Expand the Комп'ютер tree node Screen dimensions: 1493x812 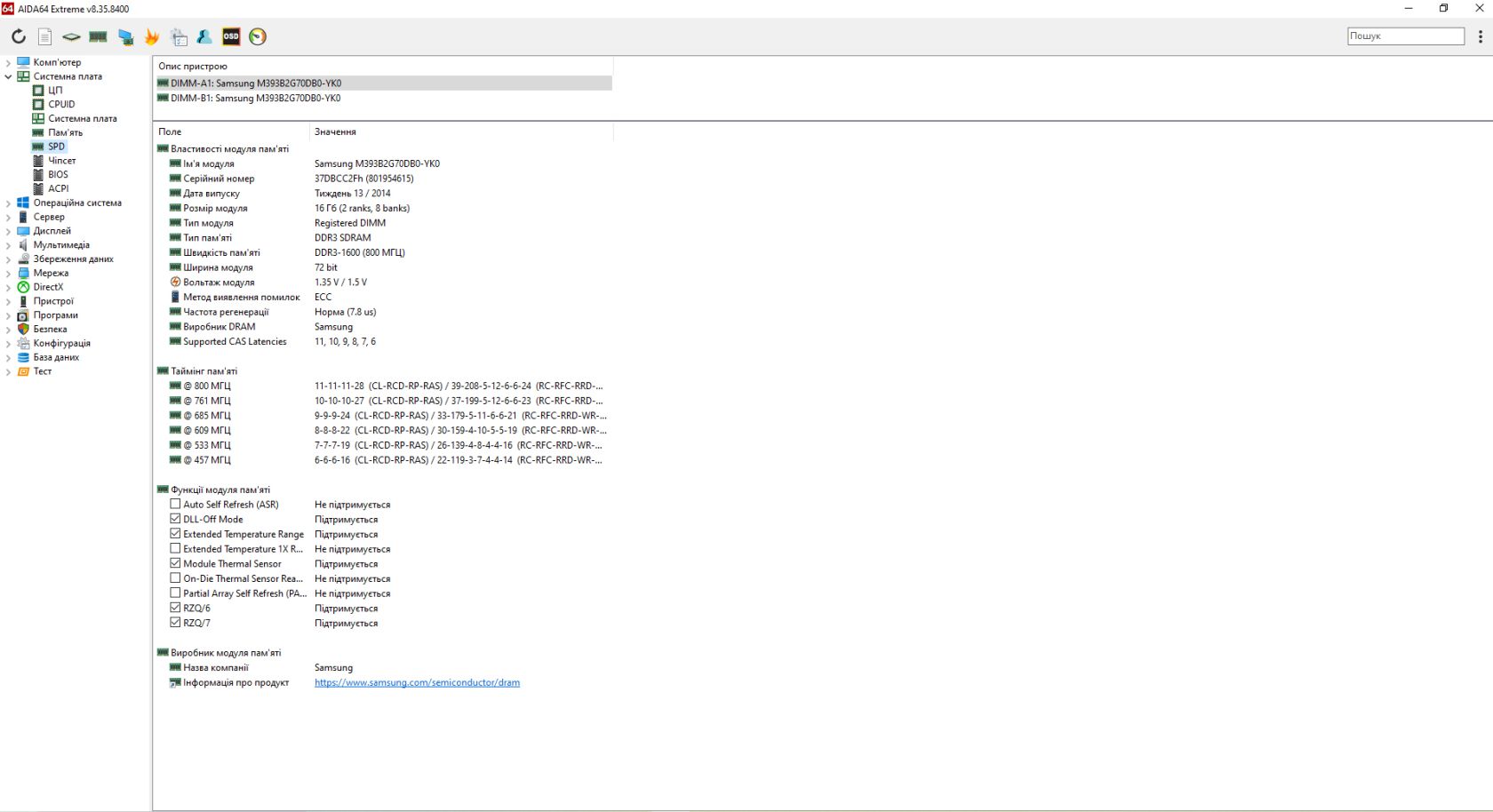coord(8,63)
